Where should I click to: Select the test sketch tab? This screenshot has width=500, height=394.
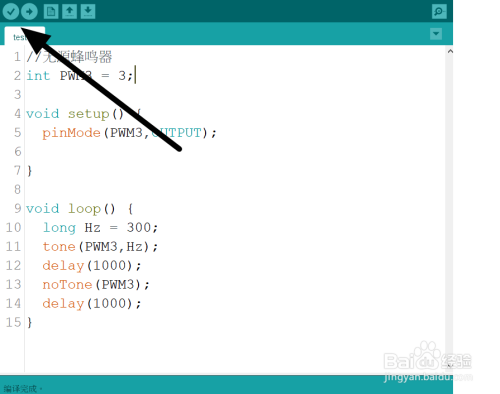coord(24,36)
